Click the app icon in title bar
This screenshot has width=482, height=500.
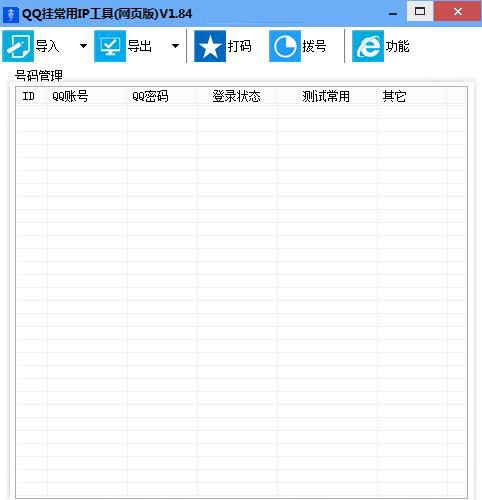pyautogui.click(x=11, y=14)
